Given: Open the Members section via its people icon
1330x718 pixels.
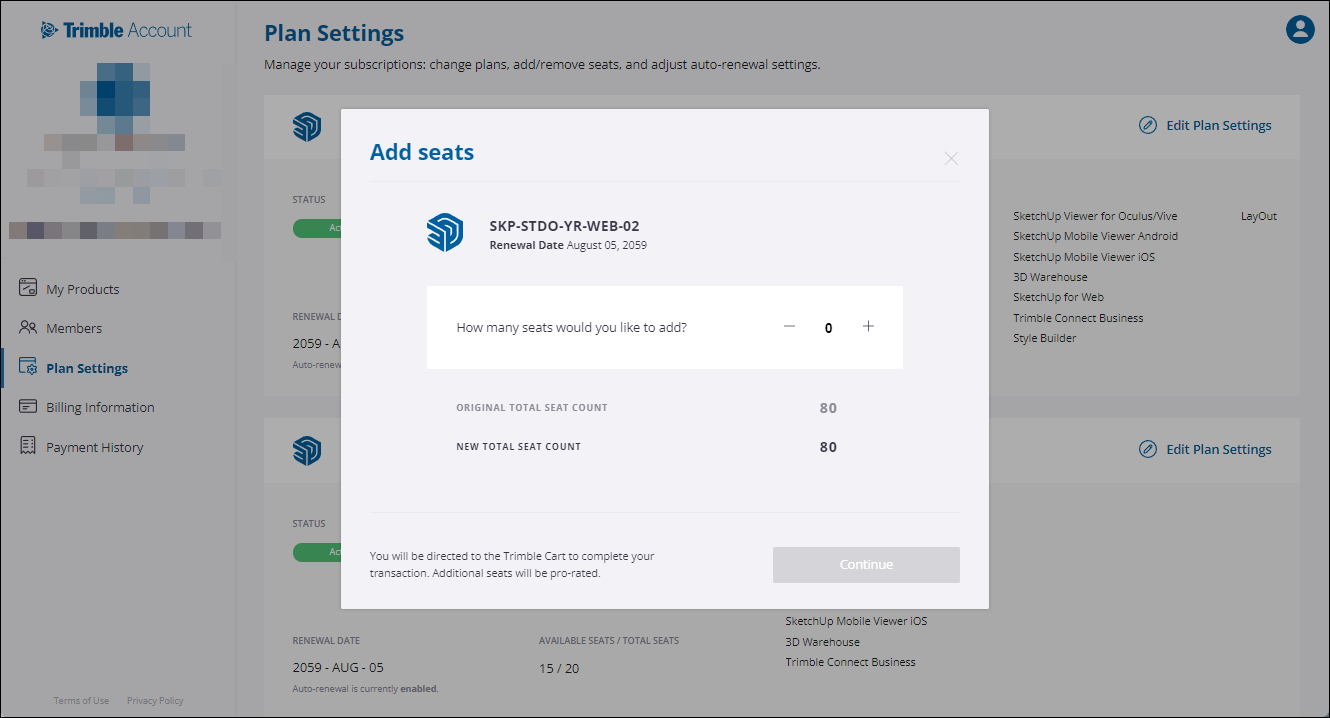Looking at the screenshot, I should coord(27,328).
